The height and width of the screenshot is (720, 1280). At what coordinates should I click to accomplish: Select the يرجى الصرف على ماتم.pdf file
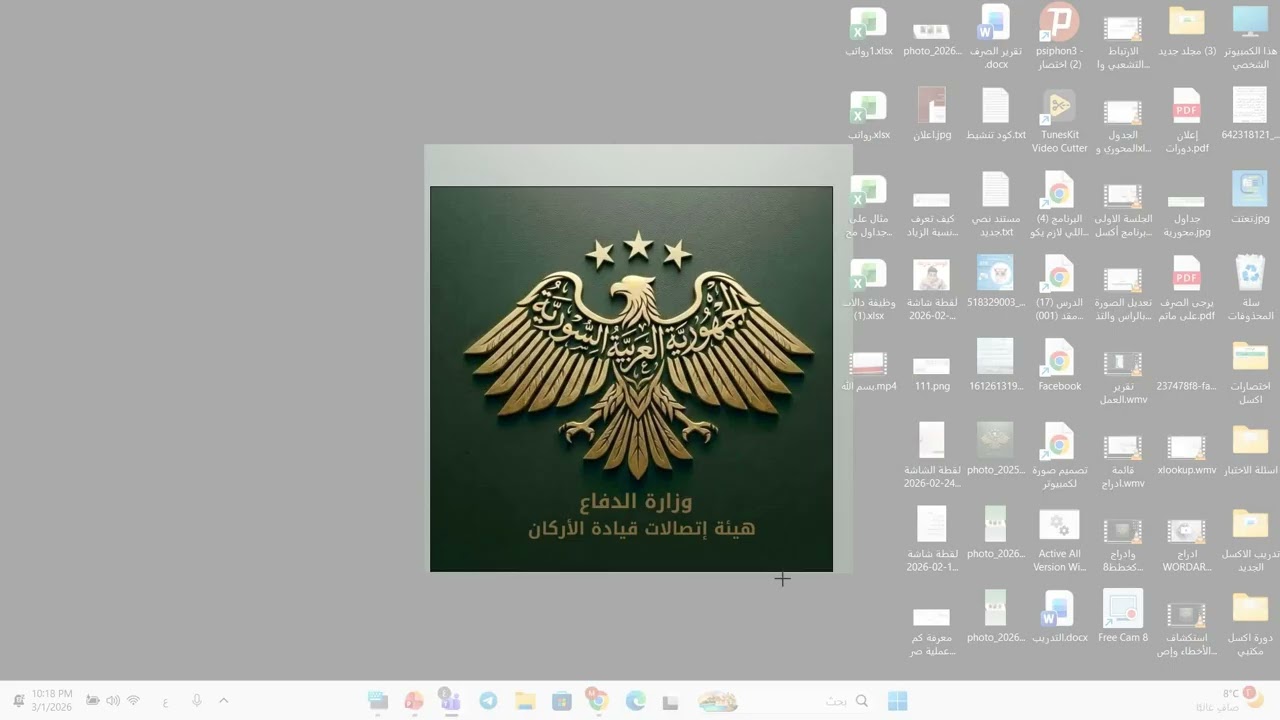coord(1186,289)
